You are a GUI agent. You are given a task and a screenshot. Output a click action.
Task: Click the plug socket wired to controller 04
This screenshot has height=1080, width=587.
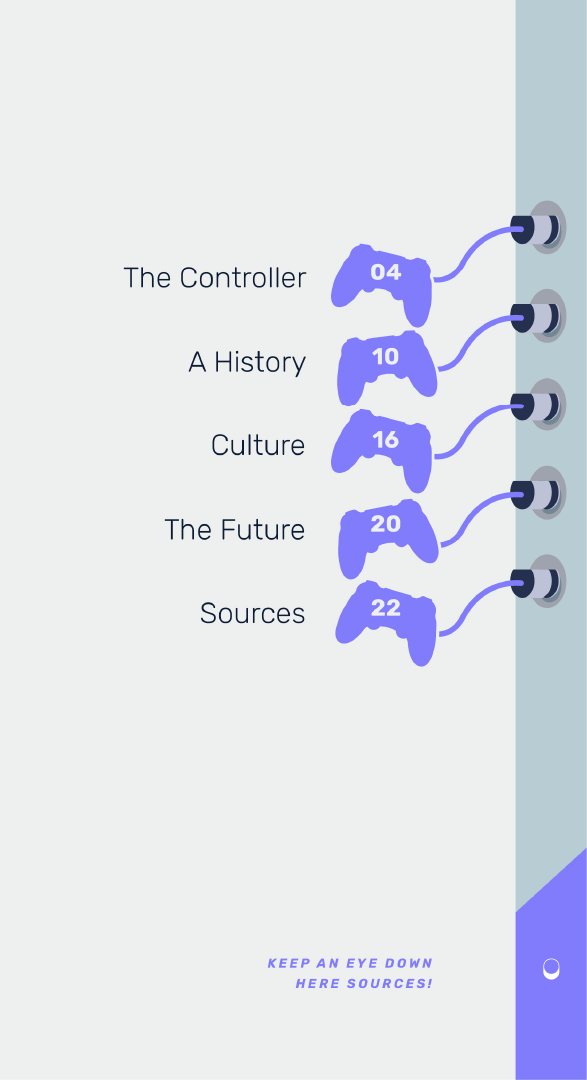pyautogui.click(x=539, y=228)
